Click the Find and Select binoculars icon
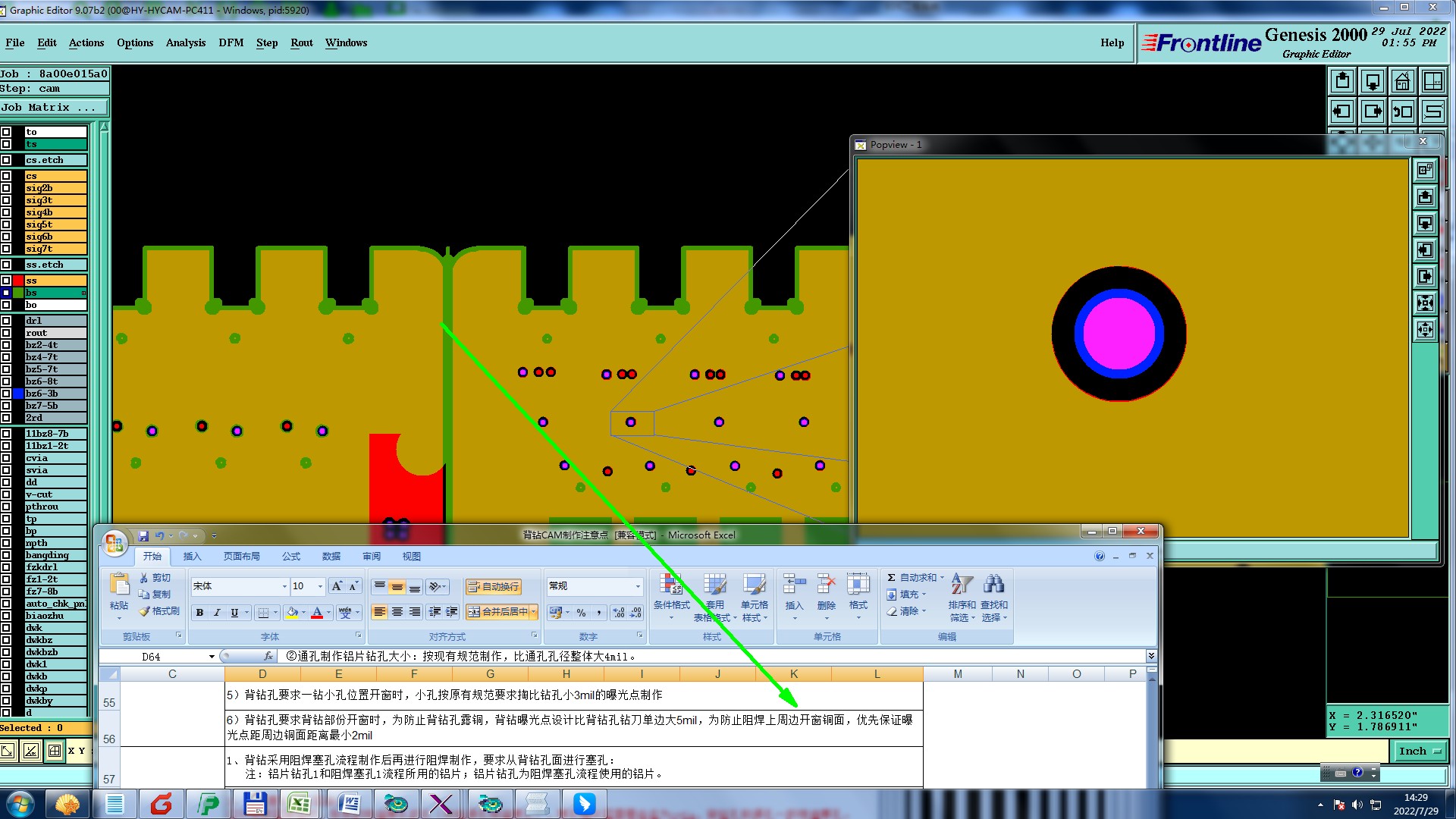1456x819 pixels. pyautogui.click(x=993, y=584)
